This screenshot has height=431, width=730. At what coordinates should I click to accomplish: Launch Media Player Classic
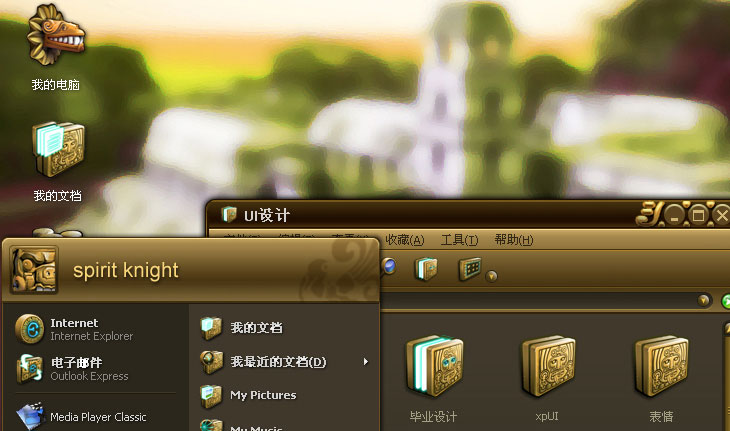[x=81, y=417]
